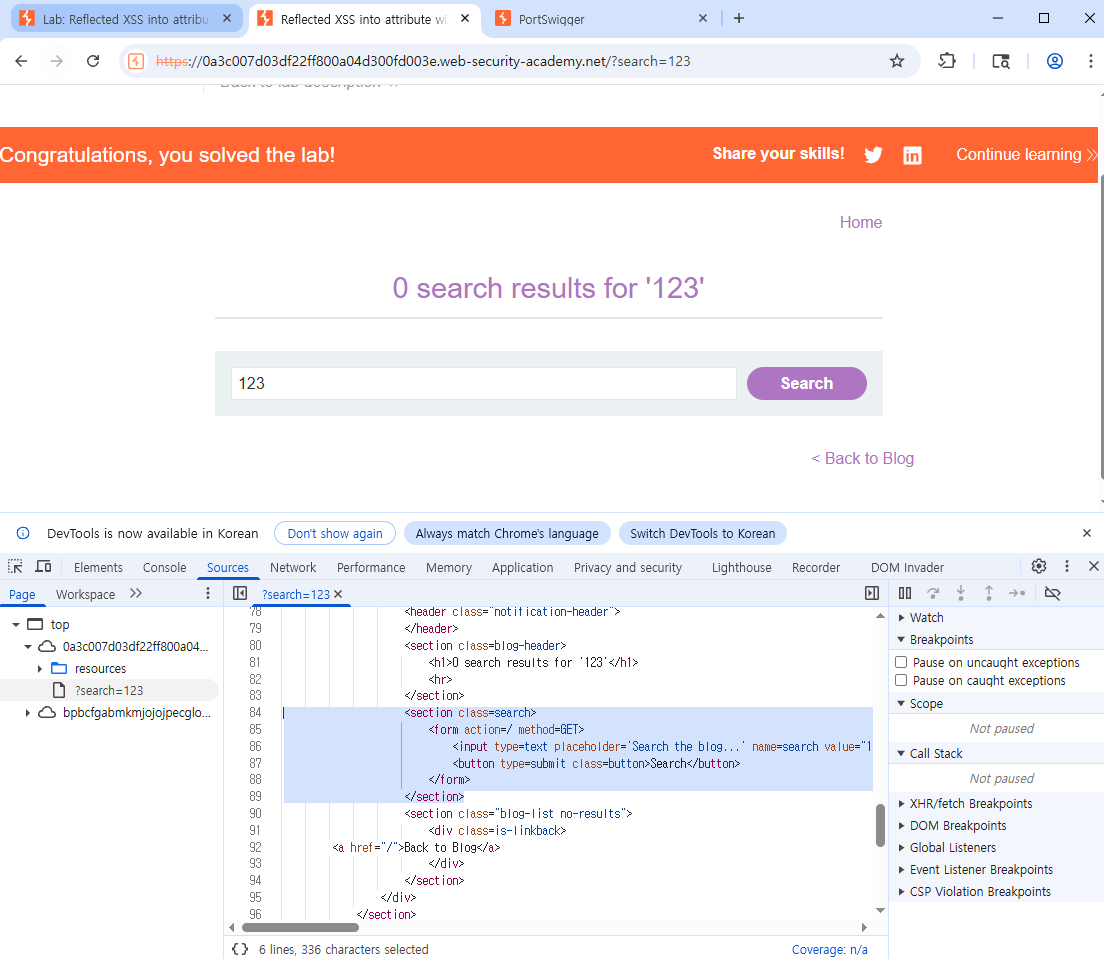Hide the navigator sidebar icon
The height and width of the screenshot is (959, 1104).
pos(240,594)
